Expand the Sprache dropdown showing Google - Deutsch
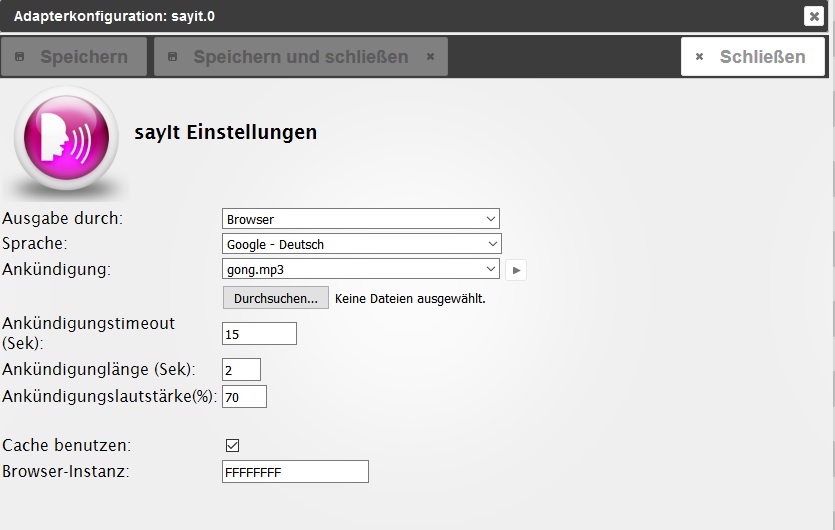The width and height of the screenshot is (835, 530). coord(361,244)
